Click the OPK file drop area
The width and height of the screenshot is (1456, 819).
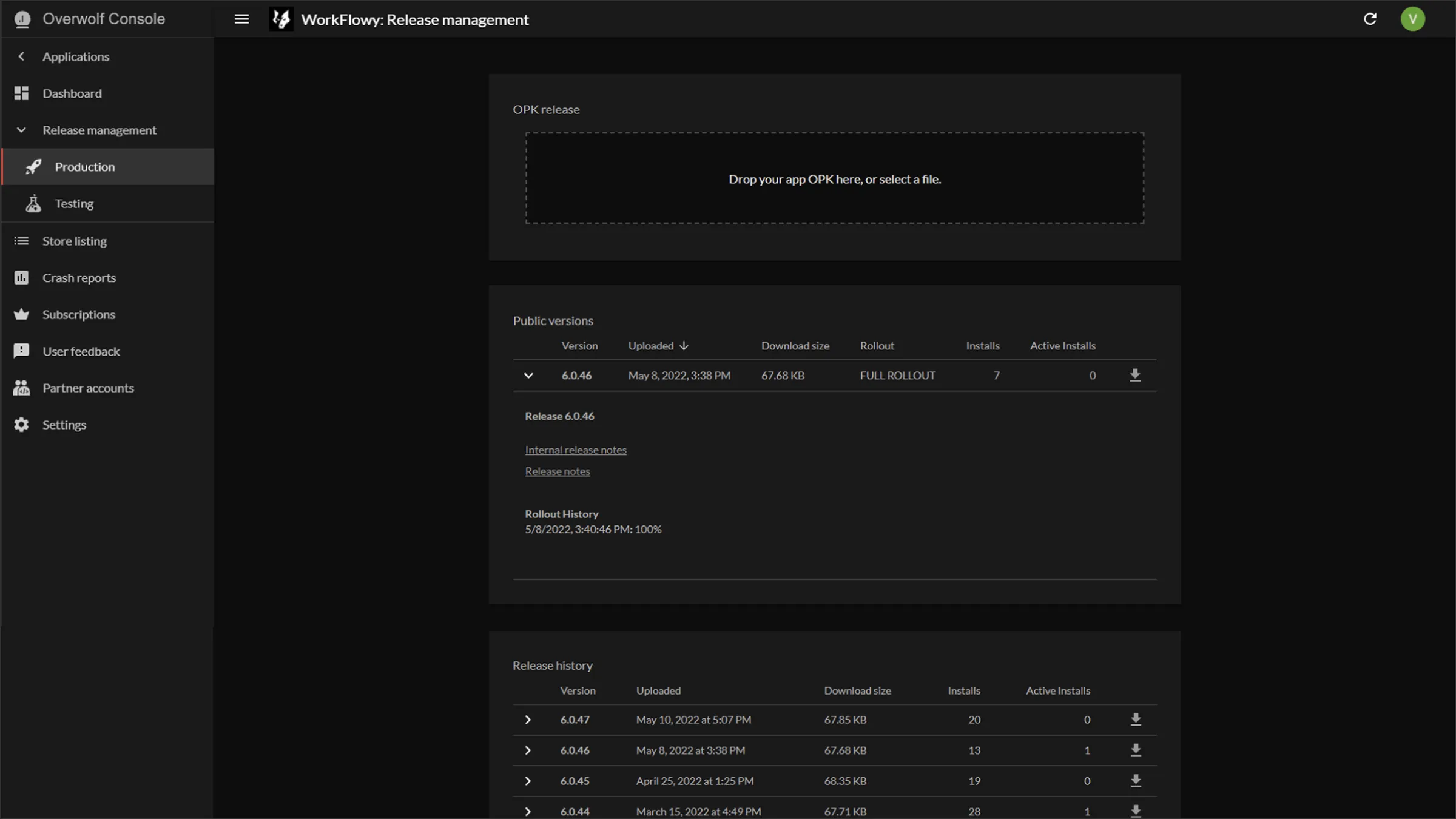pyautogui.click(x=835, y=178)
